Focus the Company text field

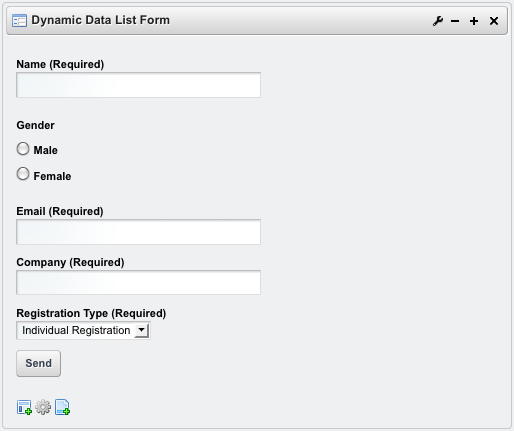[138, 283]
